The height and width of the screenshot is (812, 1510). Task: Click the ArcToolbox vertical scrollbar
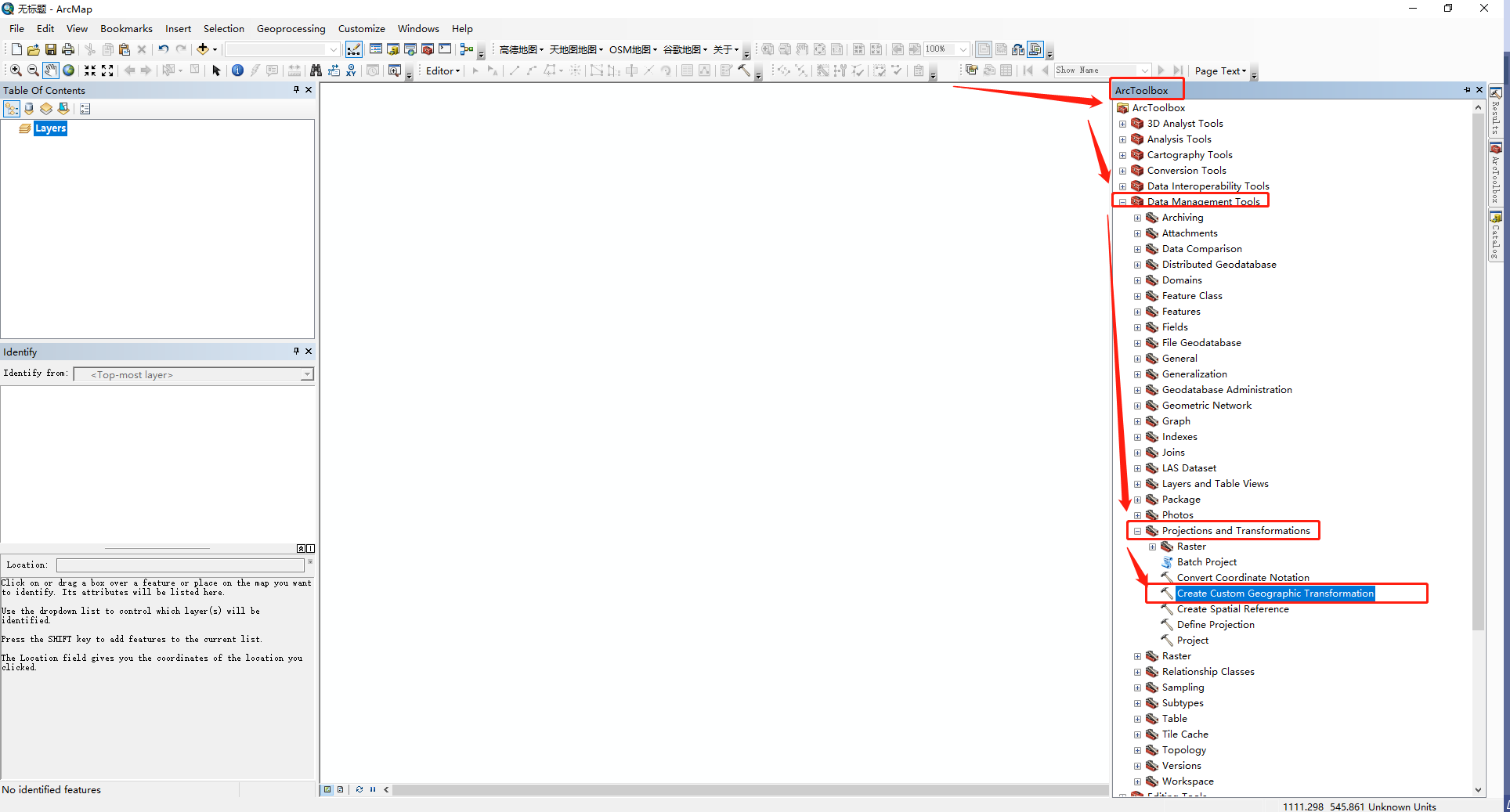click(1479, 372)
